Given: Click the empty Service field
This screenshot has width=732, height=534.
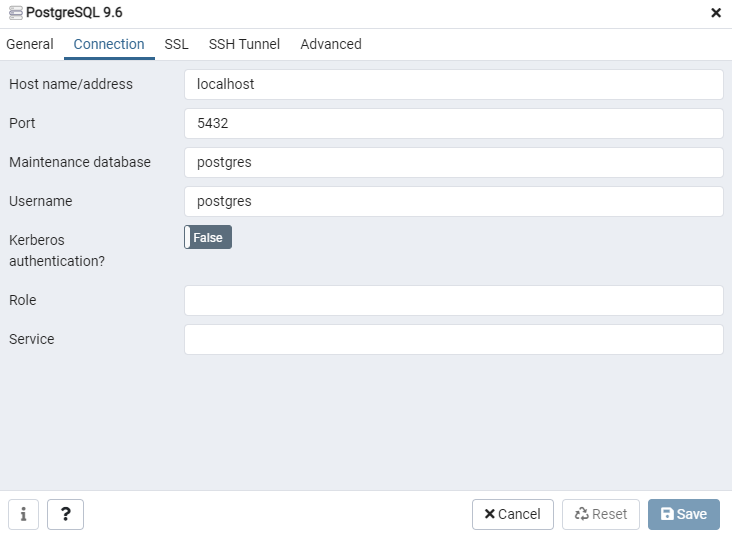Looking at the screenshot, I should coord(454,339).
